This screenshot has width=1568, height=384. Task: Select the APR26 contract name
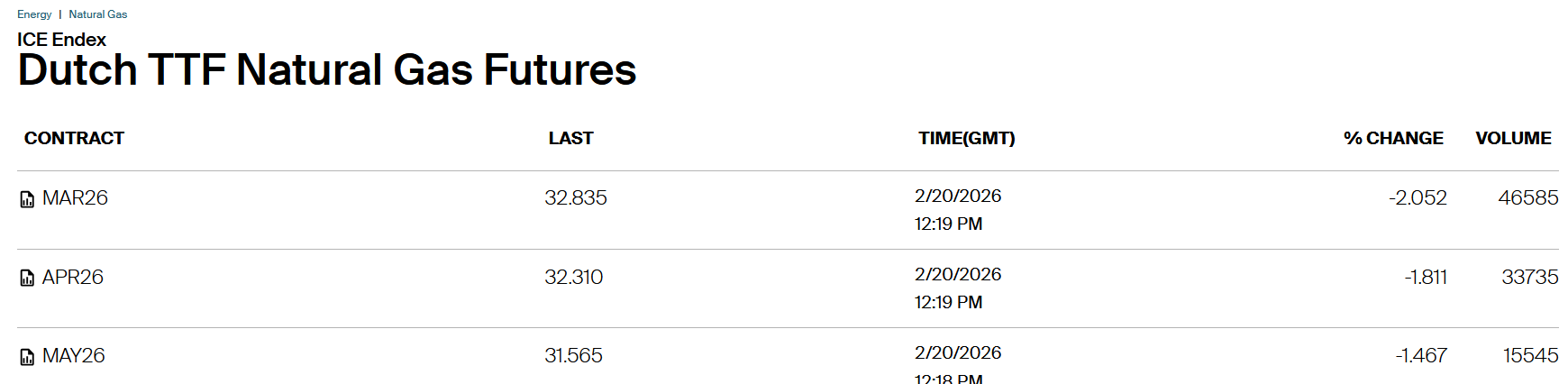click(73, 277)
